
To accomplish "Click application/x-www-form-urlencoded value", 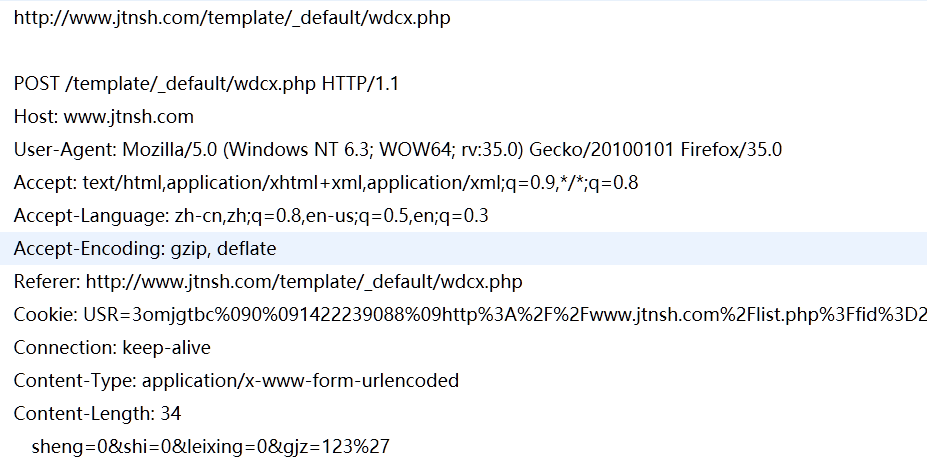I will point(300,381).
